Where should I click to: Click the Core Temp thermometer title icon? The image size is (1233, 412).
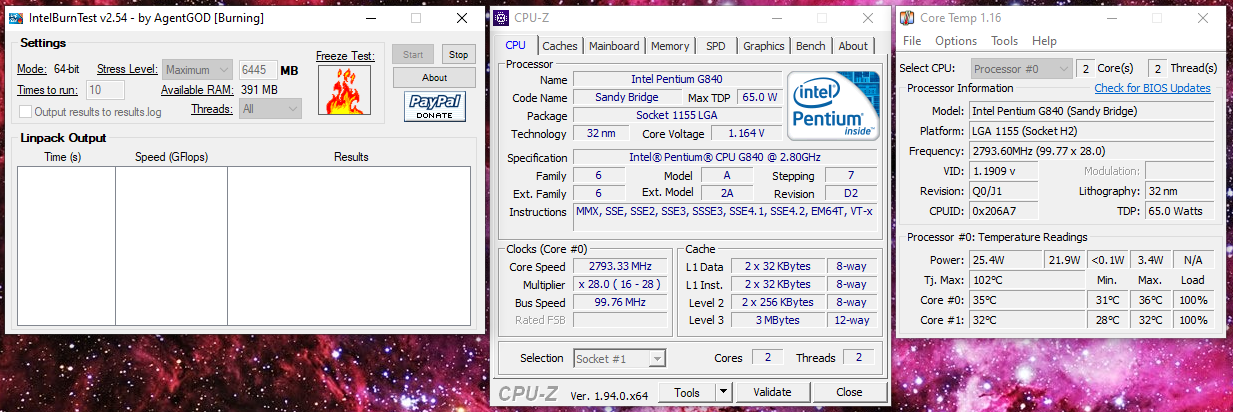[x=907, y=18]
